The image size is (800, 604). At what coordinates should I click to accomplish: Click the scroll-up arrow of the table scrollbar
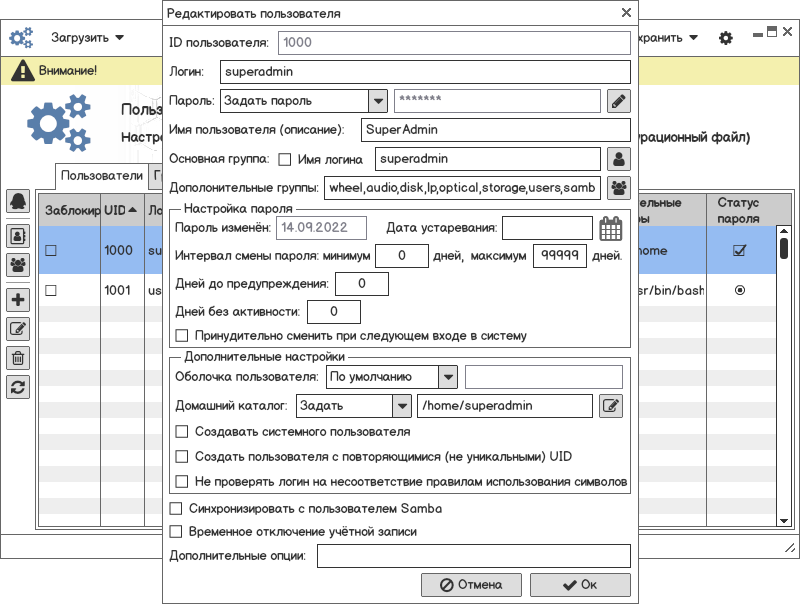[784, 232]
